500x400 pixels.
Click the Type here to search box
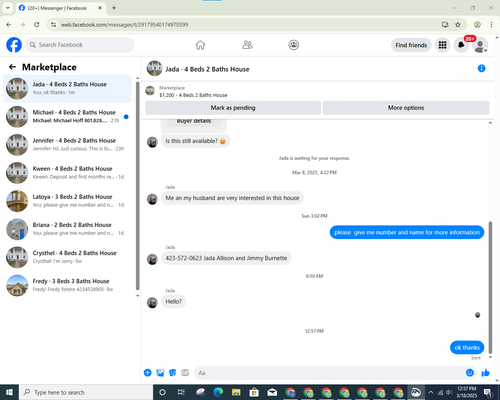click(86, 392)
